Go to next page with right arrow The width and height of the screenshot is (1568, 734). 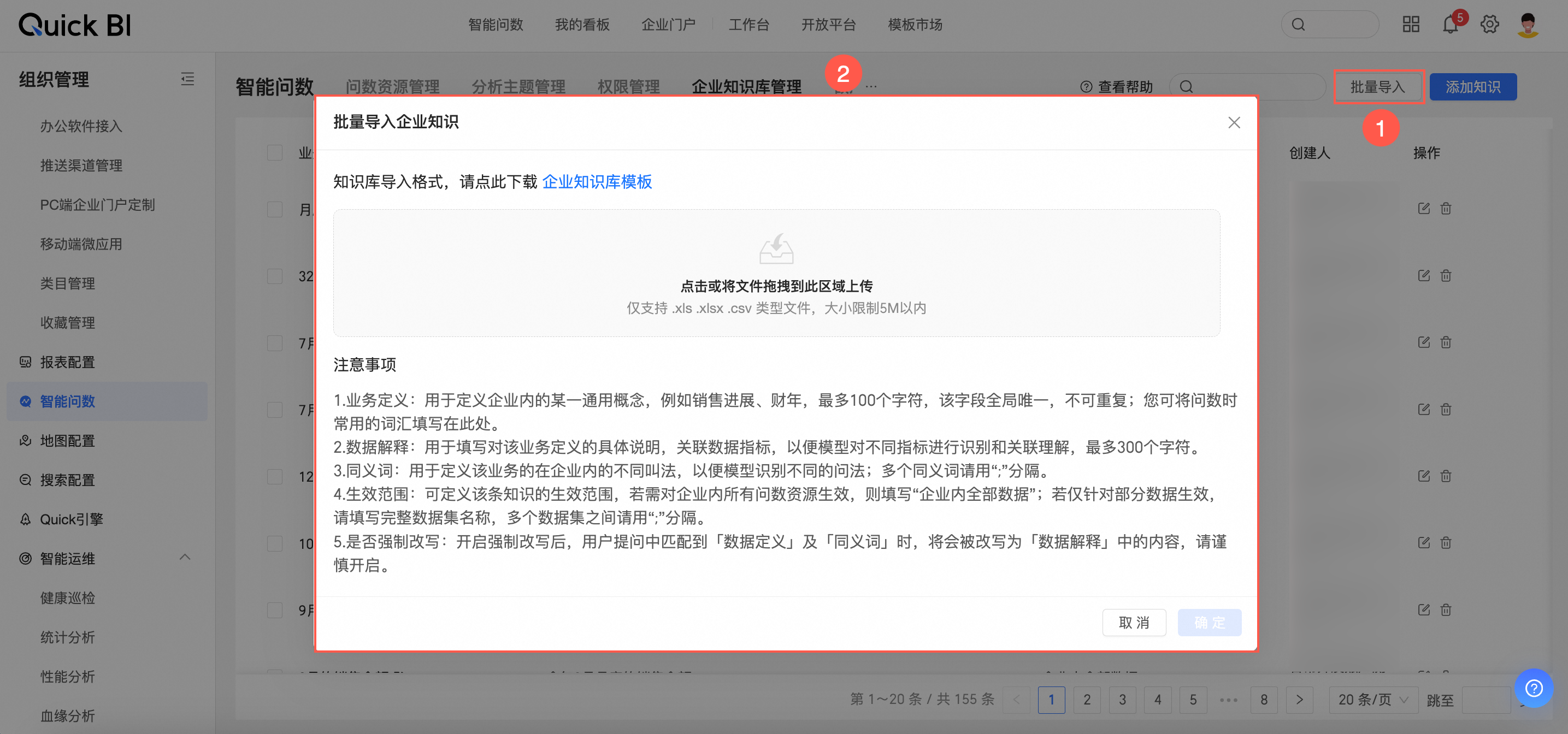1299,700
